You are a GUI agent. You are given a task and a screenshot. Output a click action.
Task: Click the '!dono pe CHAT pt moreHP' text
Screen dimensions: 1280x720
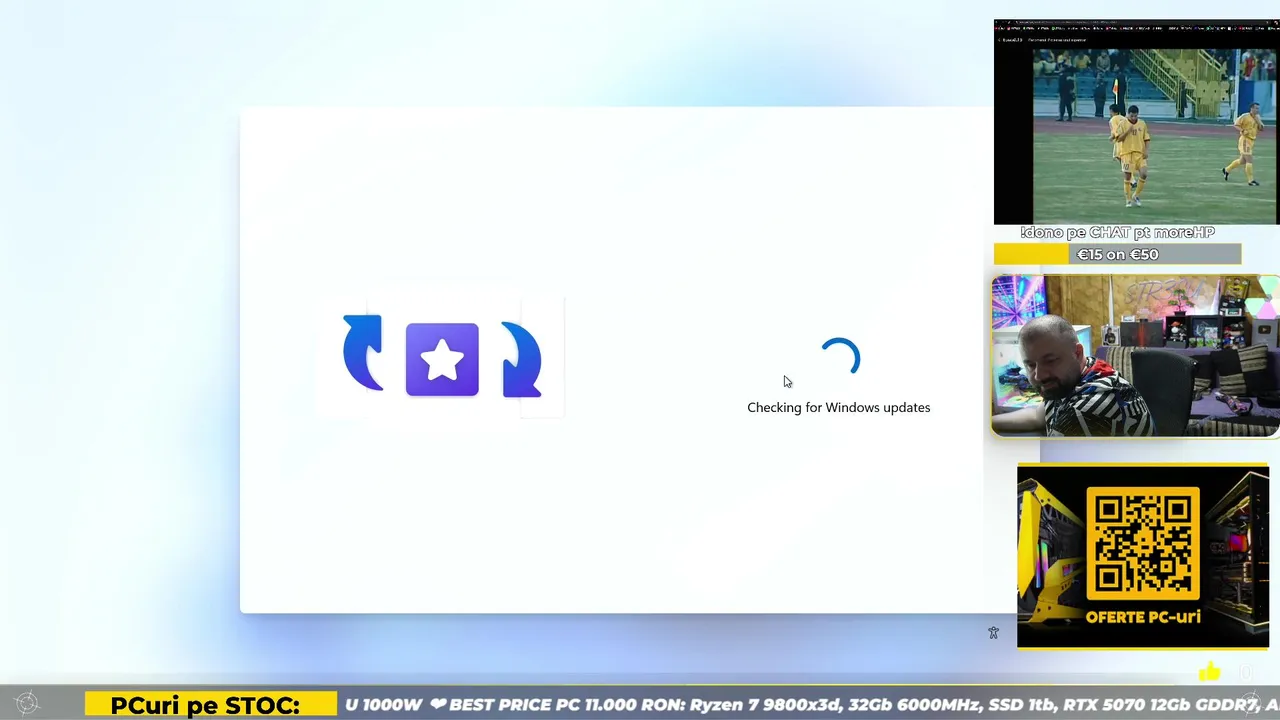pyautogui.click(x=1118, y=232)
